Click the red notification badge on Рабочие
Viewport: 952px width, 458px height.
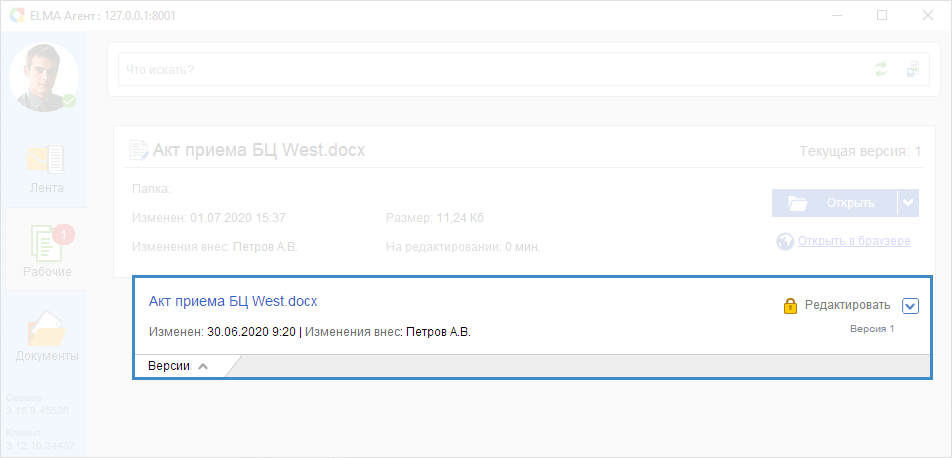(x=64, y=234)
